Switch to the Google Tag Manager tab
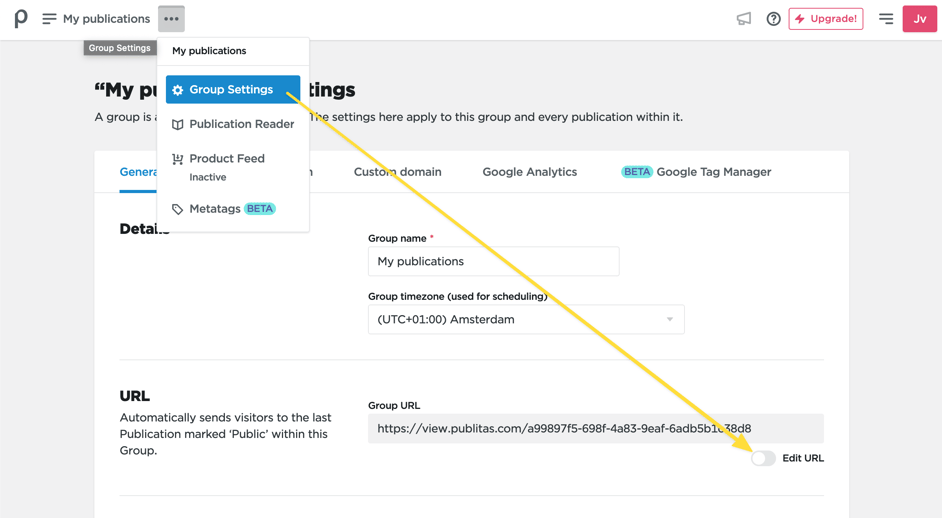This screenshot has width=942, height=518. point(712,172)
